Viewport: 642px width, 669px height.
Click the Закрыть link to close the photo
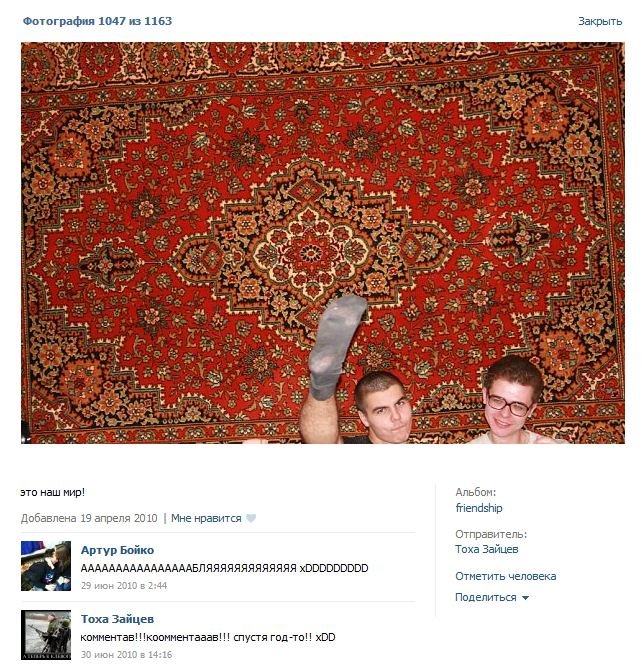tap(600, 21)
